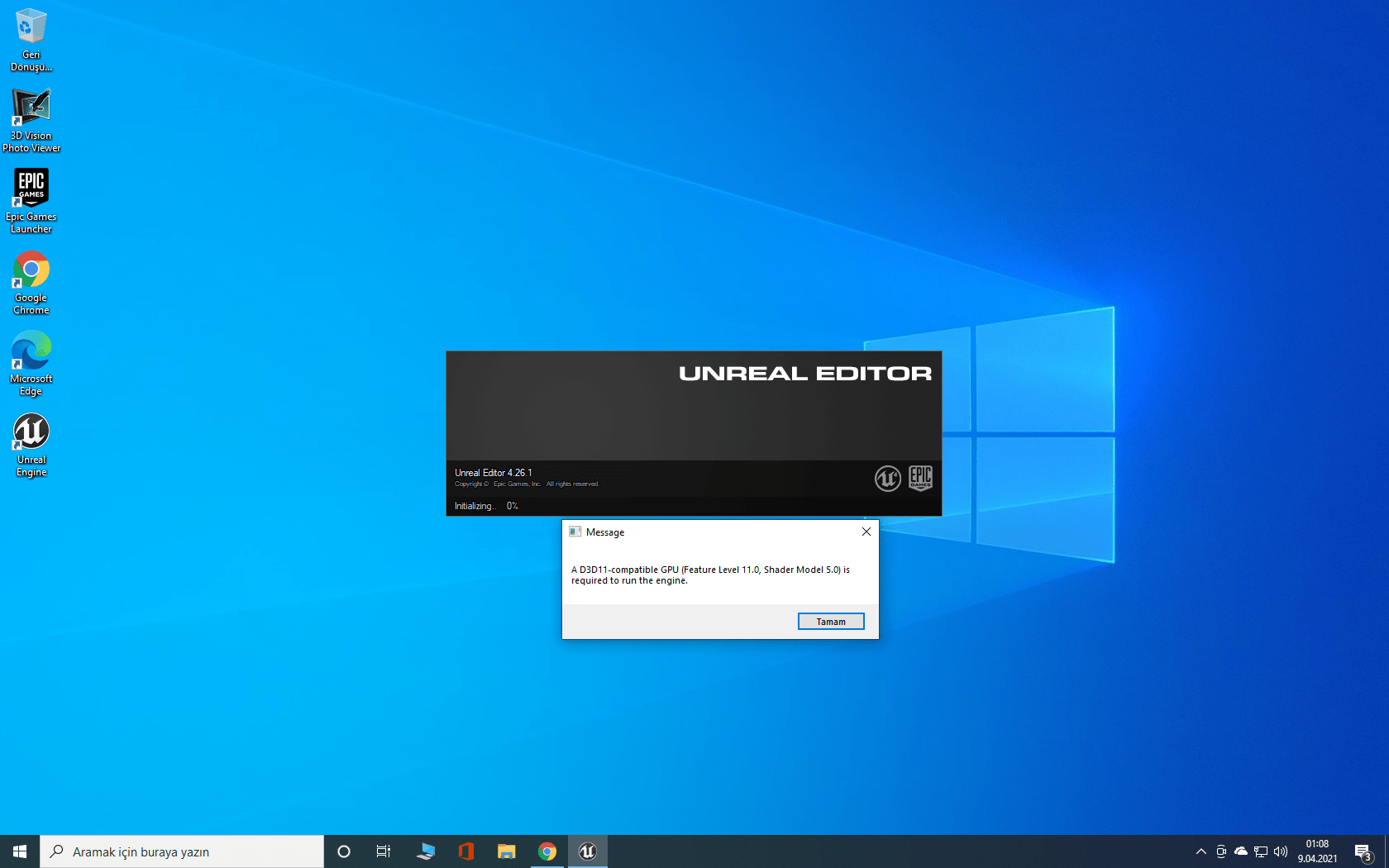Select the Microsoft Edge desktop shortcut
Screen dimensions: 1389x868
click(31, 365)
